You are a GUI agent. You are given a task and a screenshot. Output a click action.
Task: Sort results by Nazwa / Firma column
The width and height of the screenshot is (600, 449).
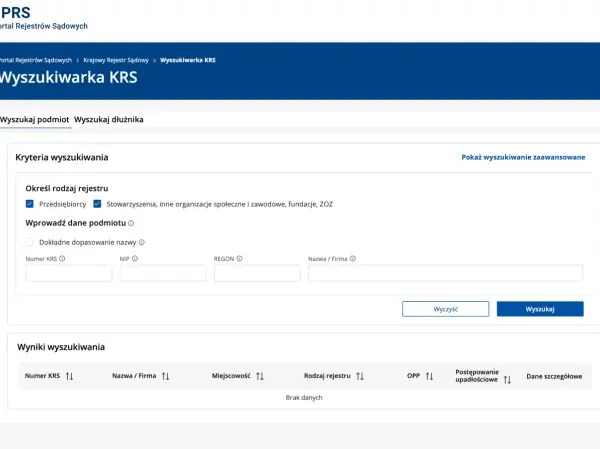tap(165, 376)
